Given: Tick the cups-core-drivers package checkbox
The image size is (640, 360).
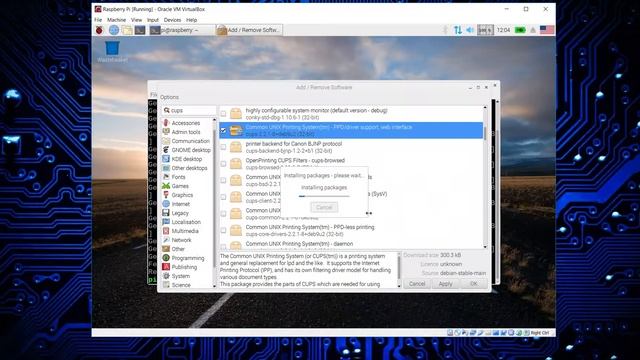Looking at the screenshot, I should [223, 230].
